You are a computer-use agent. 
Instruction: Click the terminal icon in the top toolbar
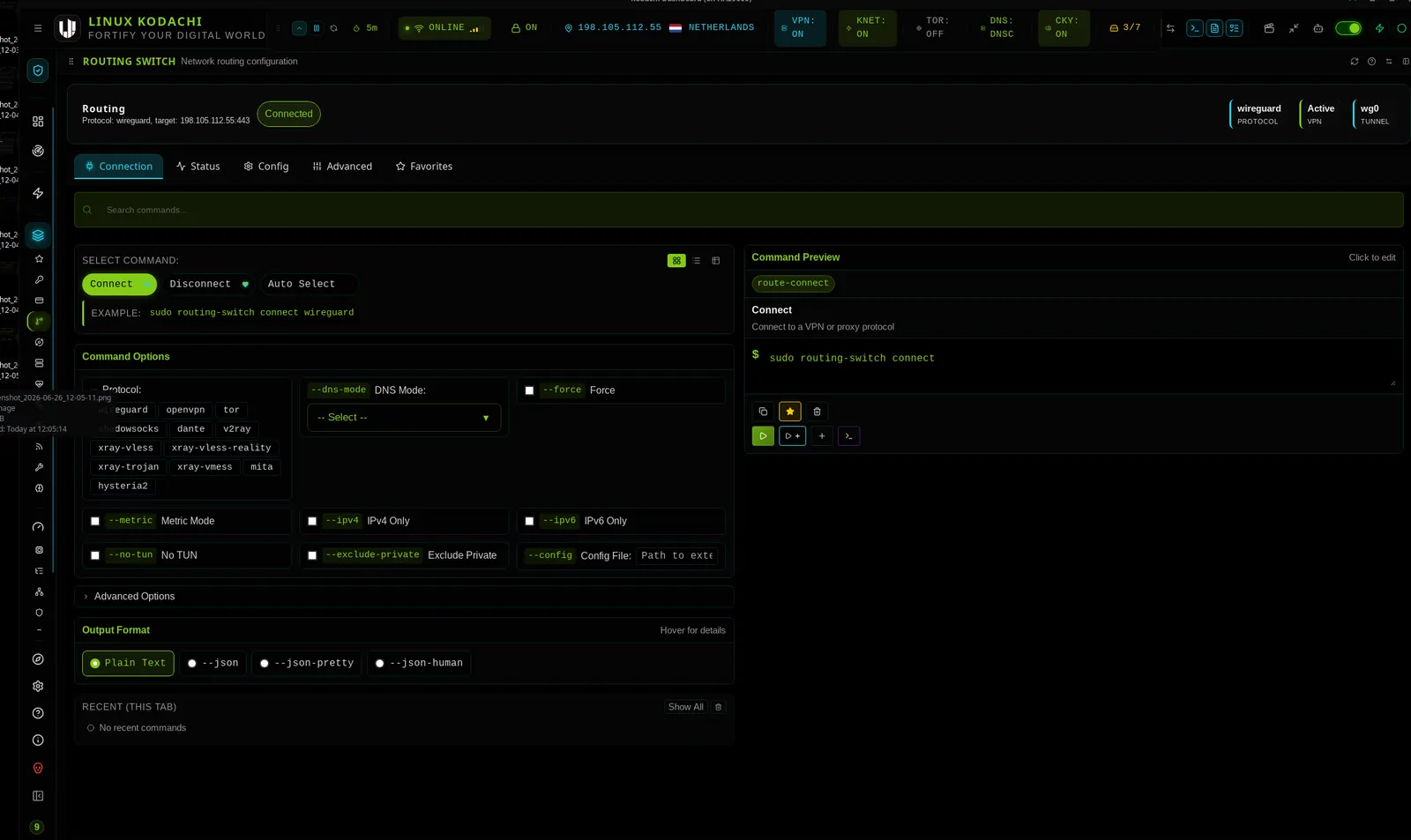click(x=1194, y=28)
